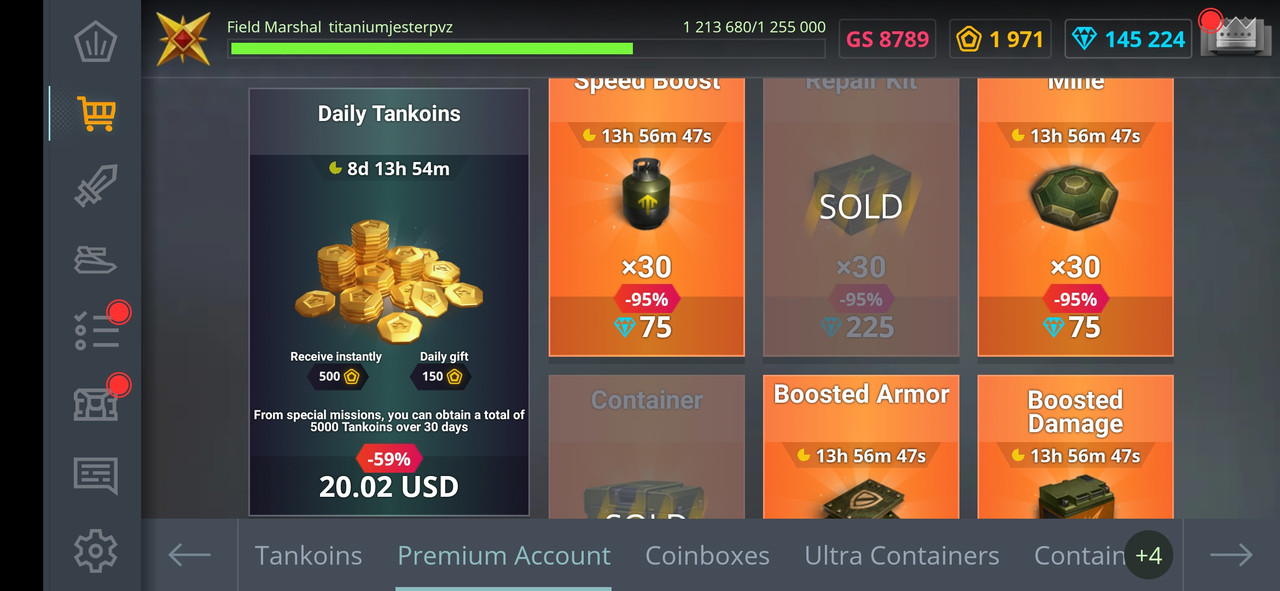Open the 145 224 crystals balance
The height and width of the screenshot is (591, 1280).
pyautogui.click(x=1128, y=39)
